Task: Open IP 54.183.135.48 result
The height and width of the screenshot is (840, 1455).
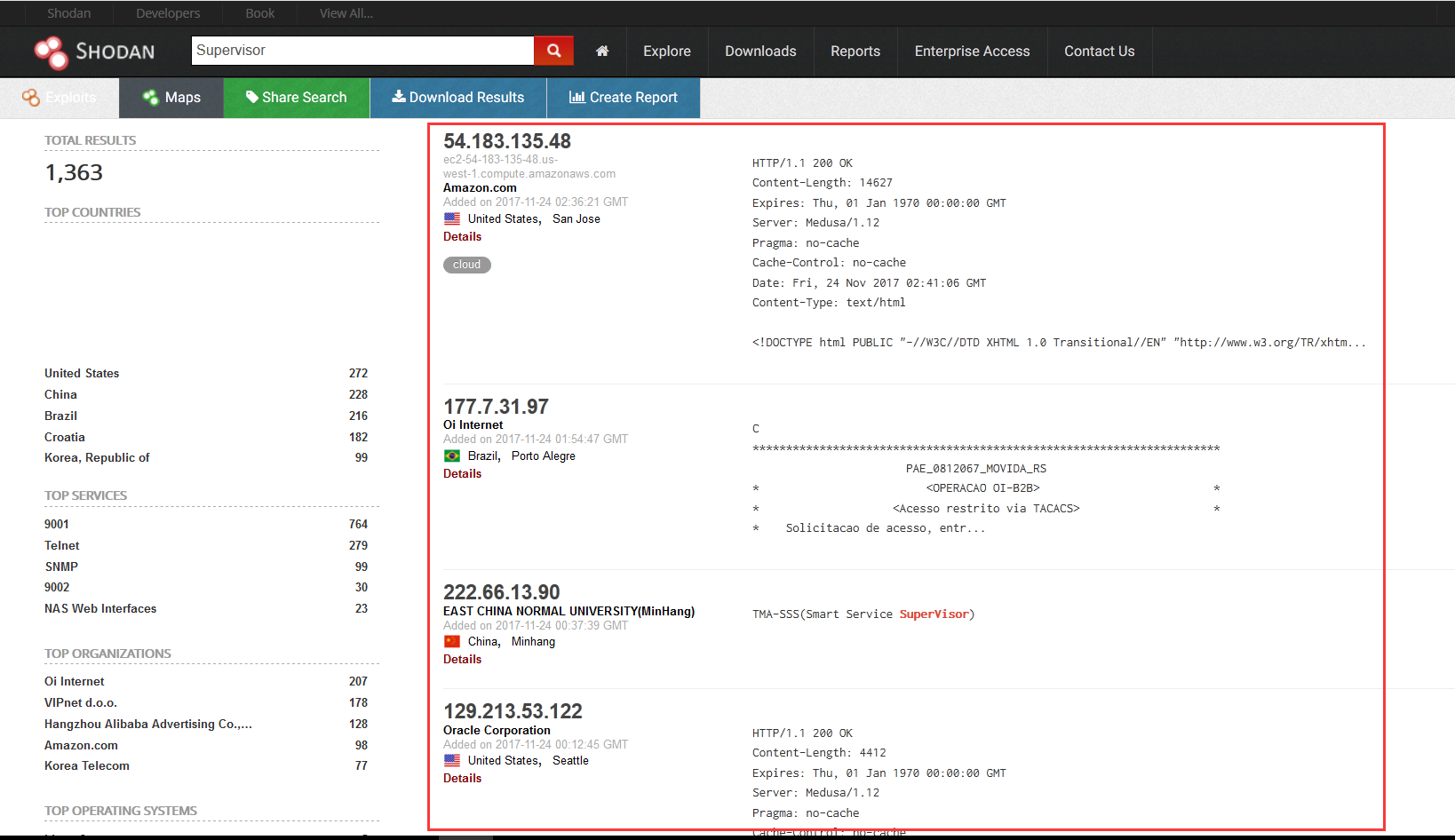Action: (x=507, y=141)
